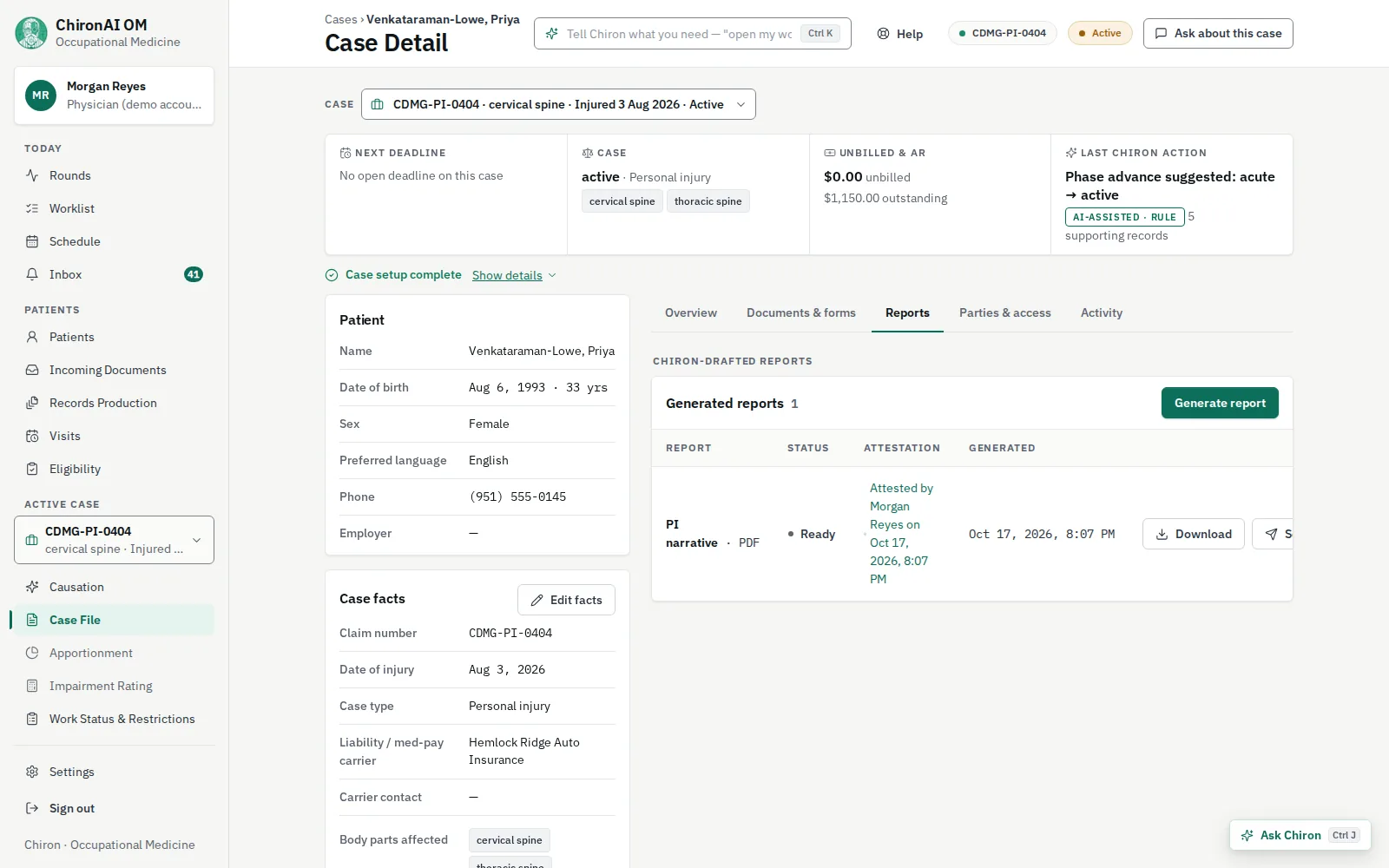This screenshot has width=1389, height=868.
Task: Click Hemlock Ridge Auto Insurance carrier value
Action: 524,751
